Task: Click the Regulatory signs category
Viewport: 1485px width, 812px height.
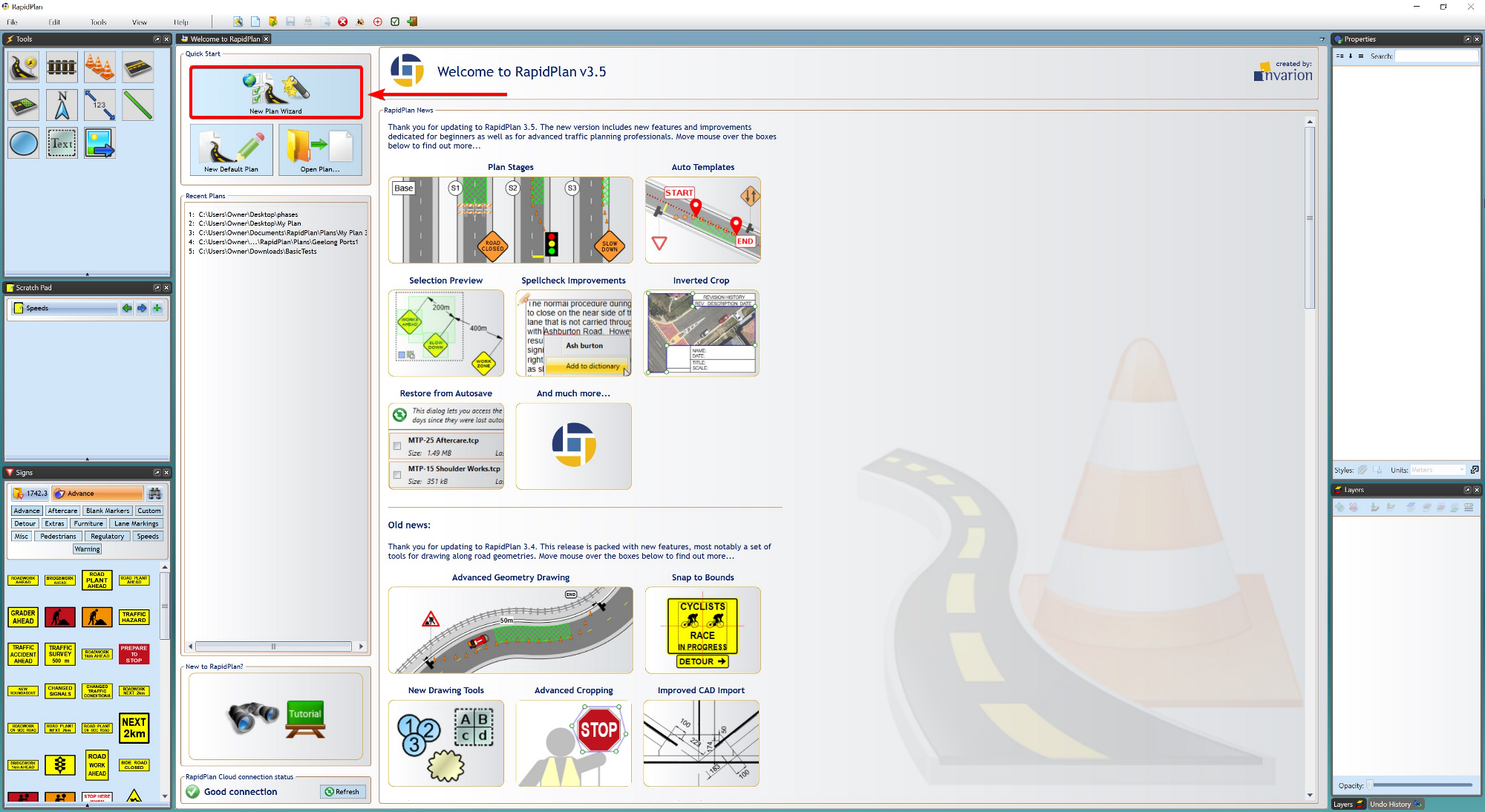Action: [106, 536]
